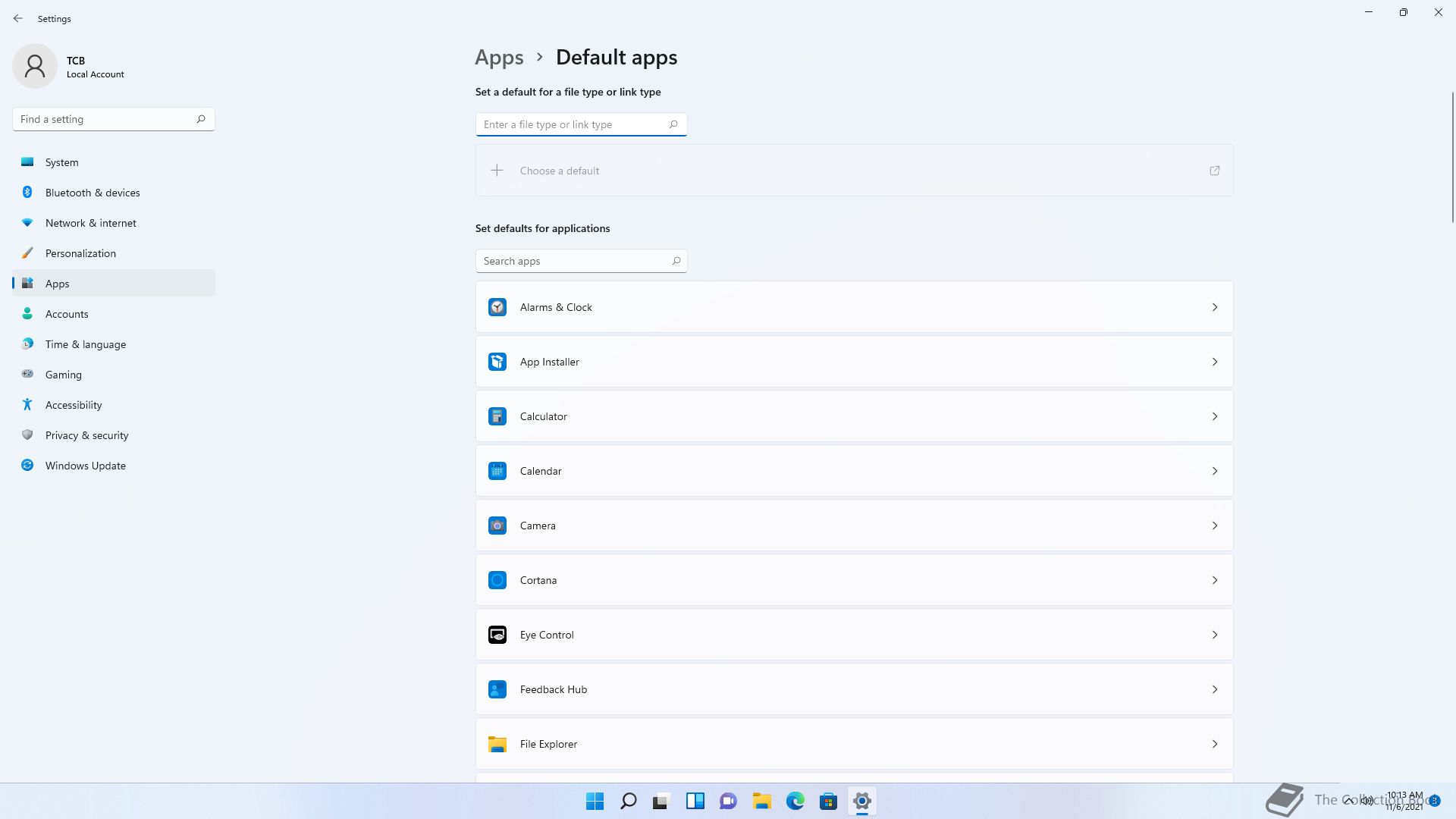Open Privacy & security in sidebar
The image size is (1456, 819).
click(x=114, y=435)
